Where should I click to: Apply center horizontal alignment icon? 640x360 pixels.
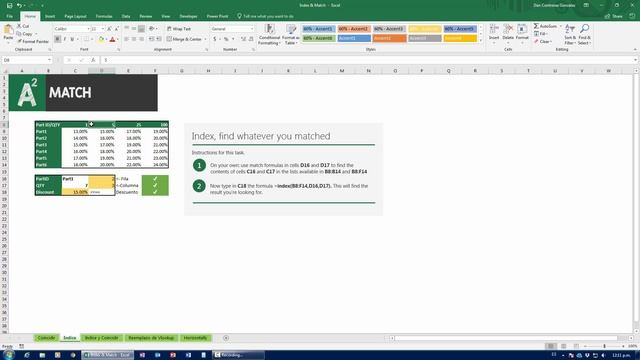point(134,39)
